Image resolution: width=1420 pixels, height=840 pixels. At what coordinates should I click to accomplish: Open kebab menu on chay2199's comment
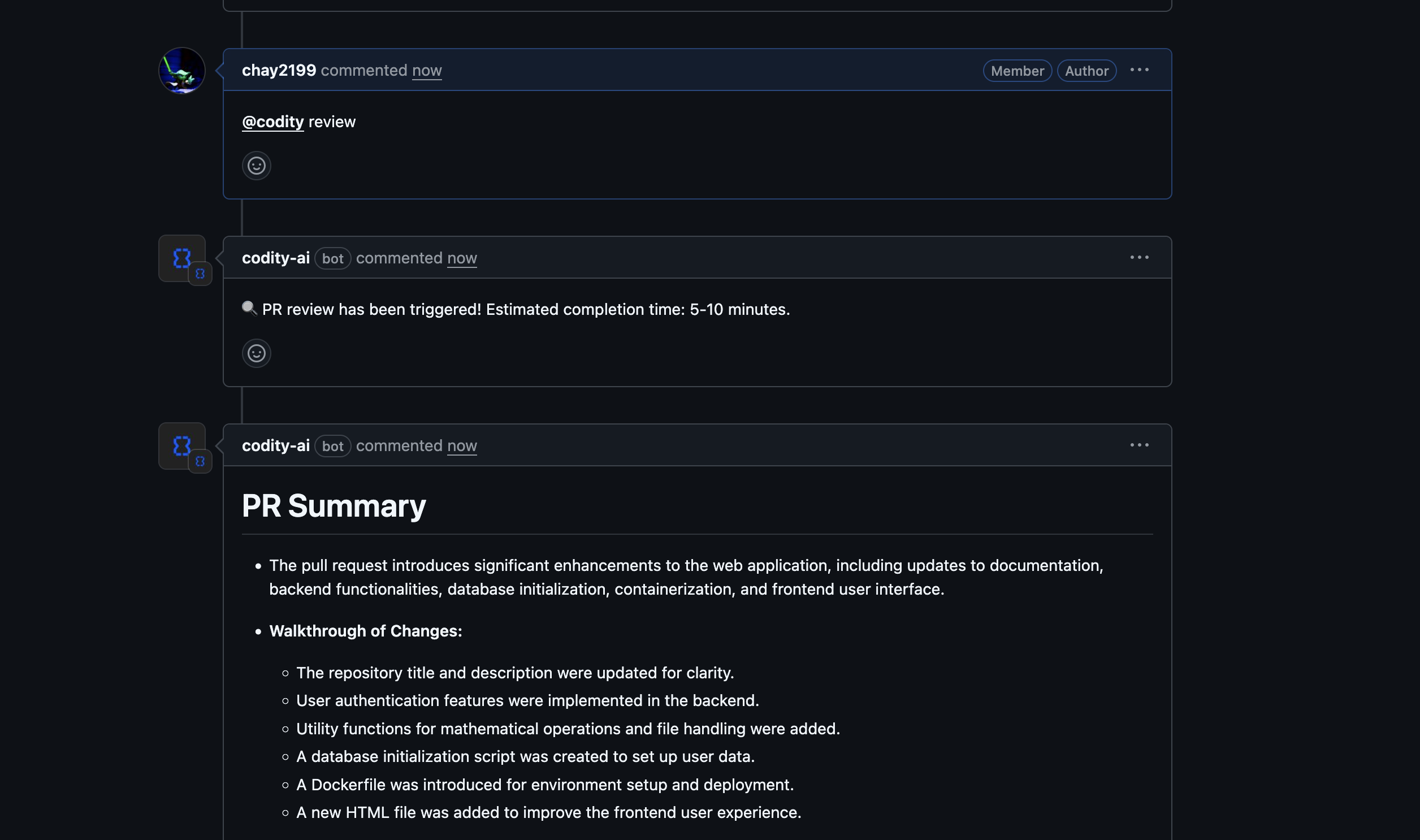click(1138, 70)
